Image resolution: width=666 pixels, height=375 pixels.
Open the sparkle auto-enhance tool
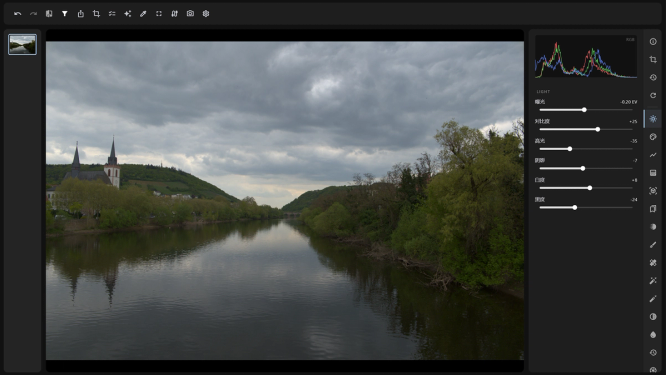click(x=127, y=14)
